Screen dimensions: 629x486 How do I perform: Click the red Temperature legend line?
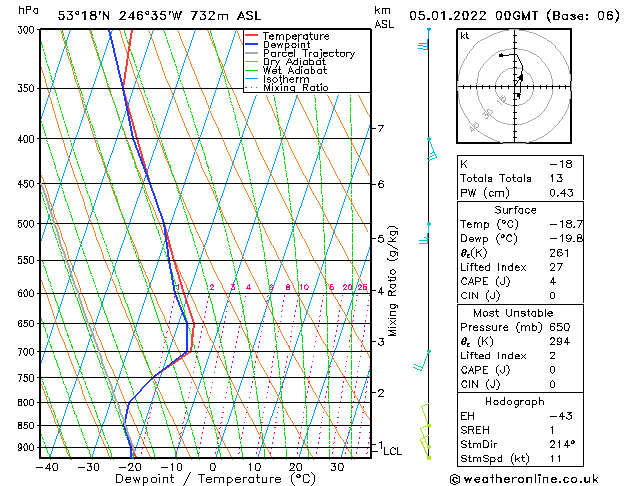click(x=251, y=36)
